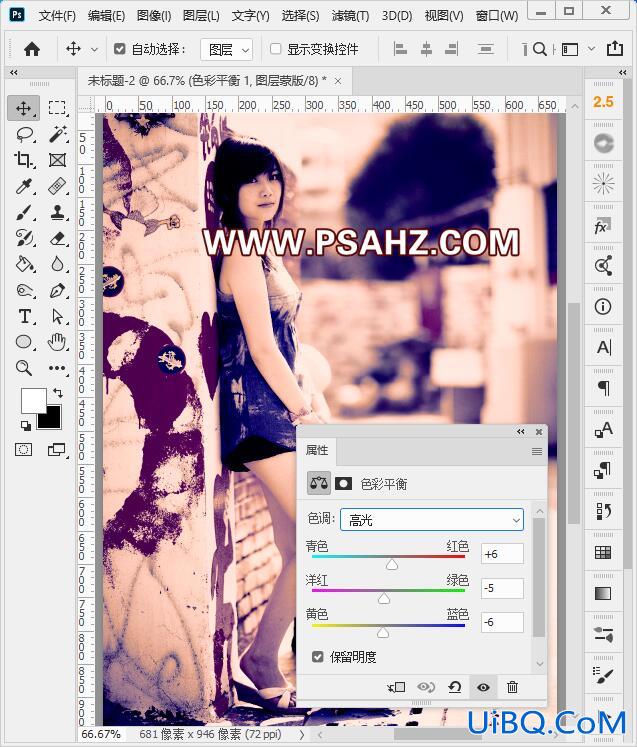
Task: Open the 图像(I) menu
Action: [154, 16]
